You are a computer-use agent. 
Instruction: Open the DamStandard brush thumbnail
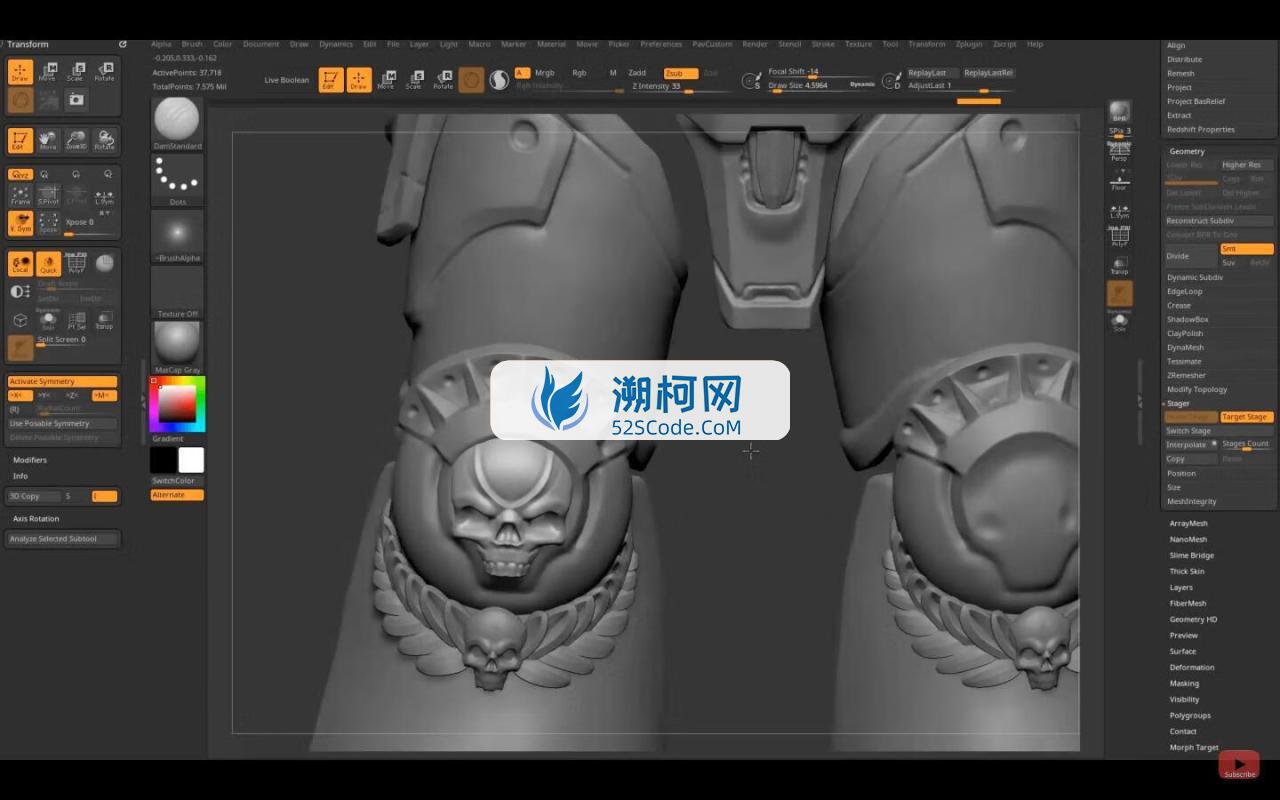177,124
